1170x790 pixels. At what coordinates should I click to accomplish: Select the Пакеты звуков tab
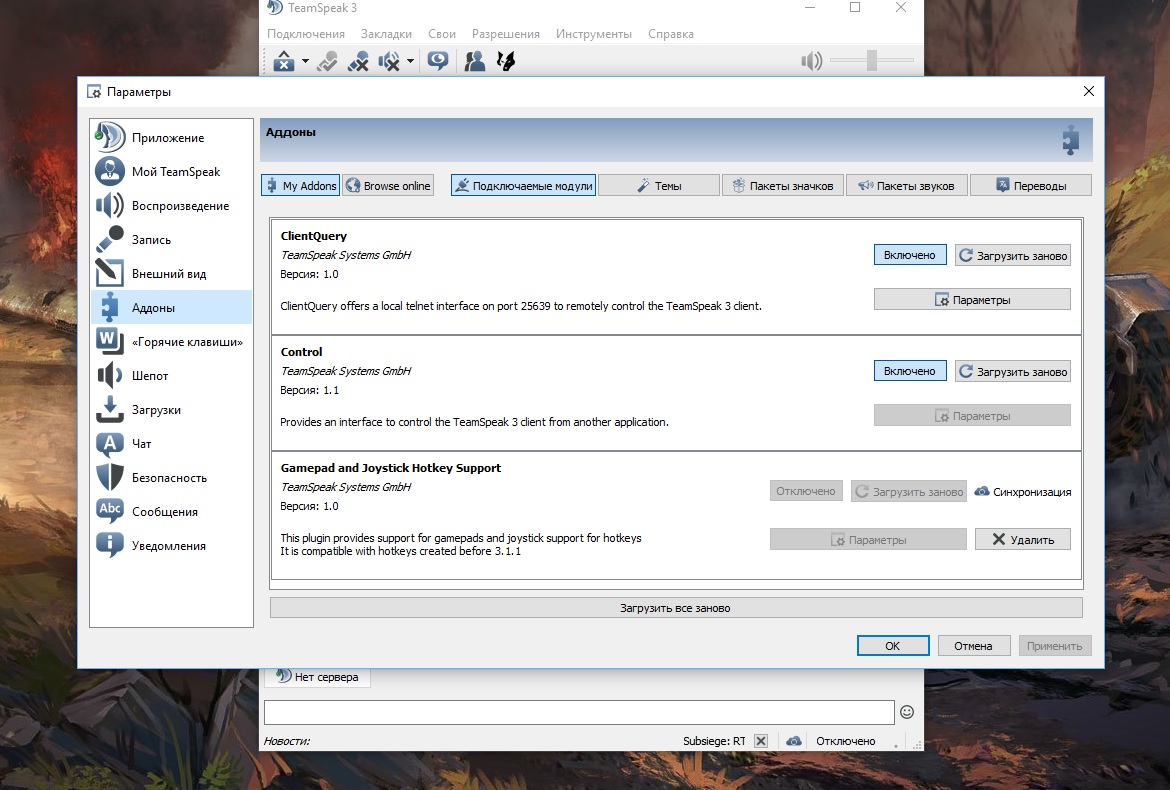coord(907,186)
